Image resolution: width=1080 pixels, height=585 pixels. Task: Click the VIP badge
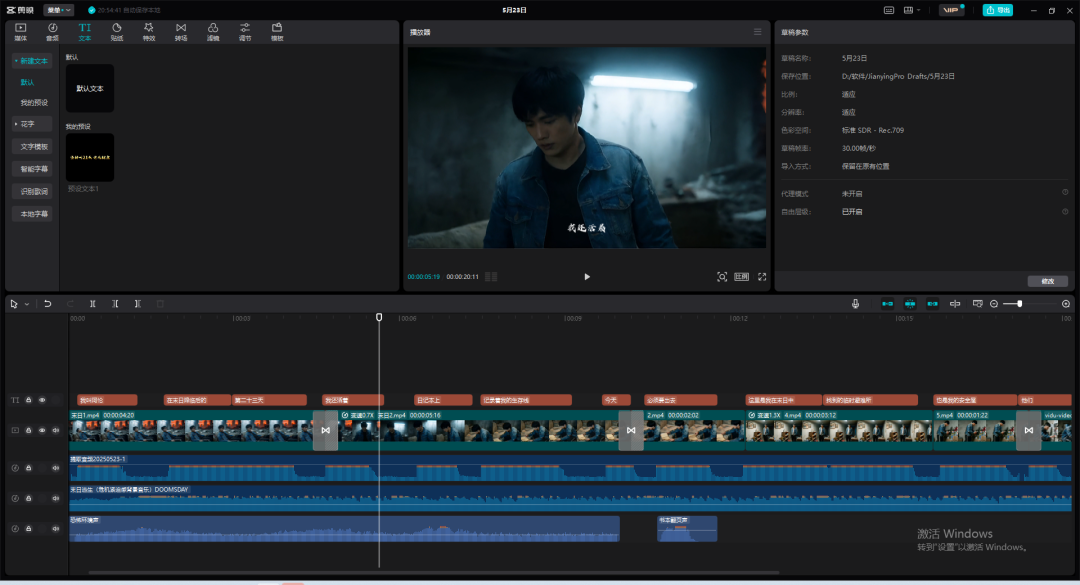pyautogui.click(x=951, y=10)
